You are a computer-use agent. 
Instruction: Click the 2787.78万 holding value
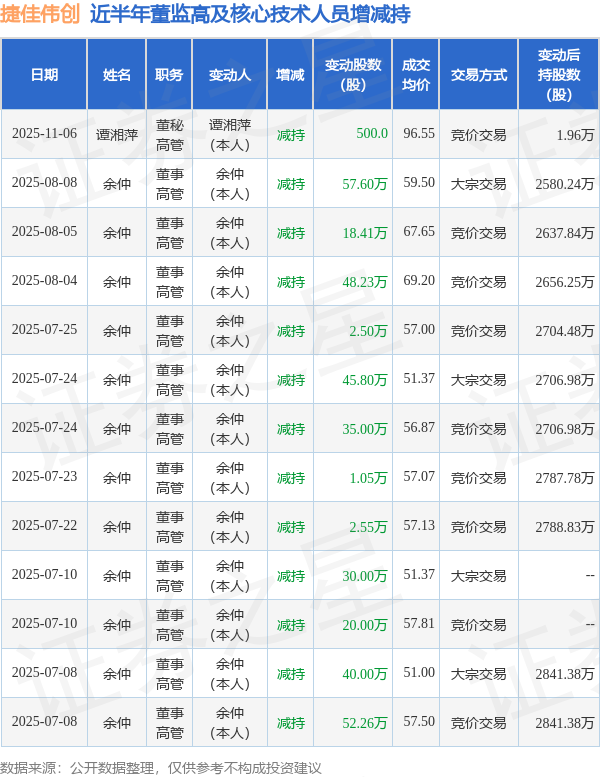point(565,478)
